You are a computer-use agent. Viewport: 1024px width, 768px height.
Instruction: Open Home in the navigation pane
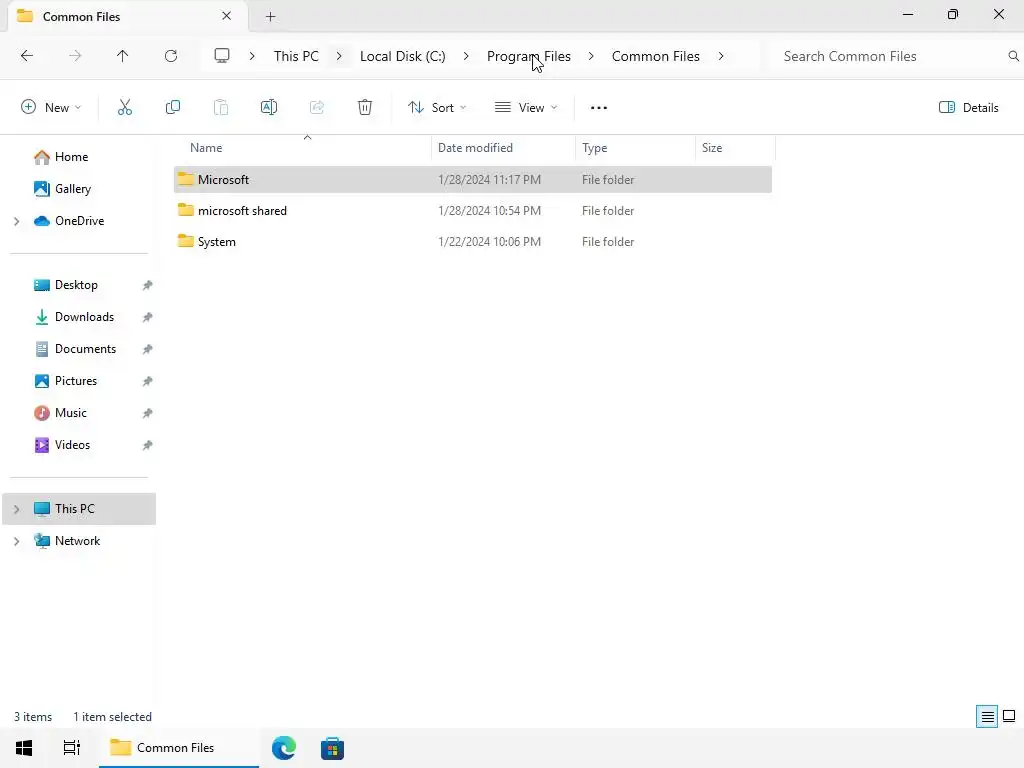(71, 157)
